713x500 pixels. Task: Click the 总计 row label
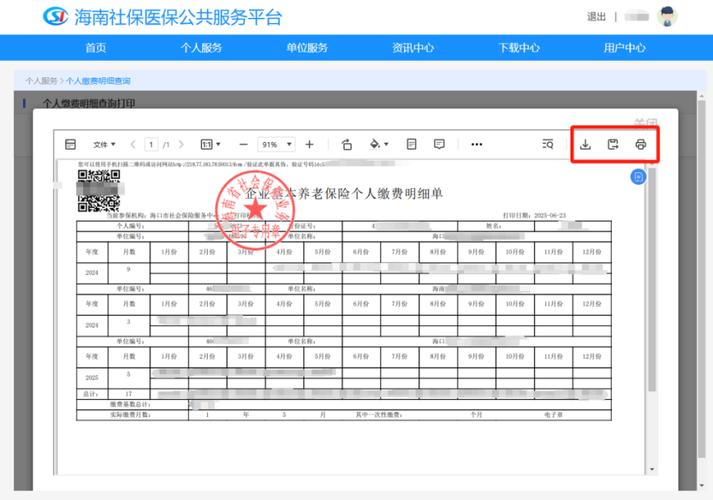[91, 394]
